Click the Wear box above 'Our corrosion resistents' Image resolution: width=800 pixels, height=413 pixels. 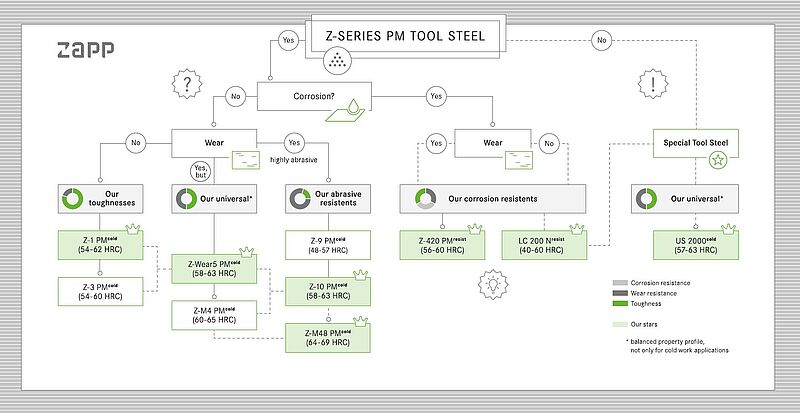pyautogui.click(x=493, y=143)
